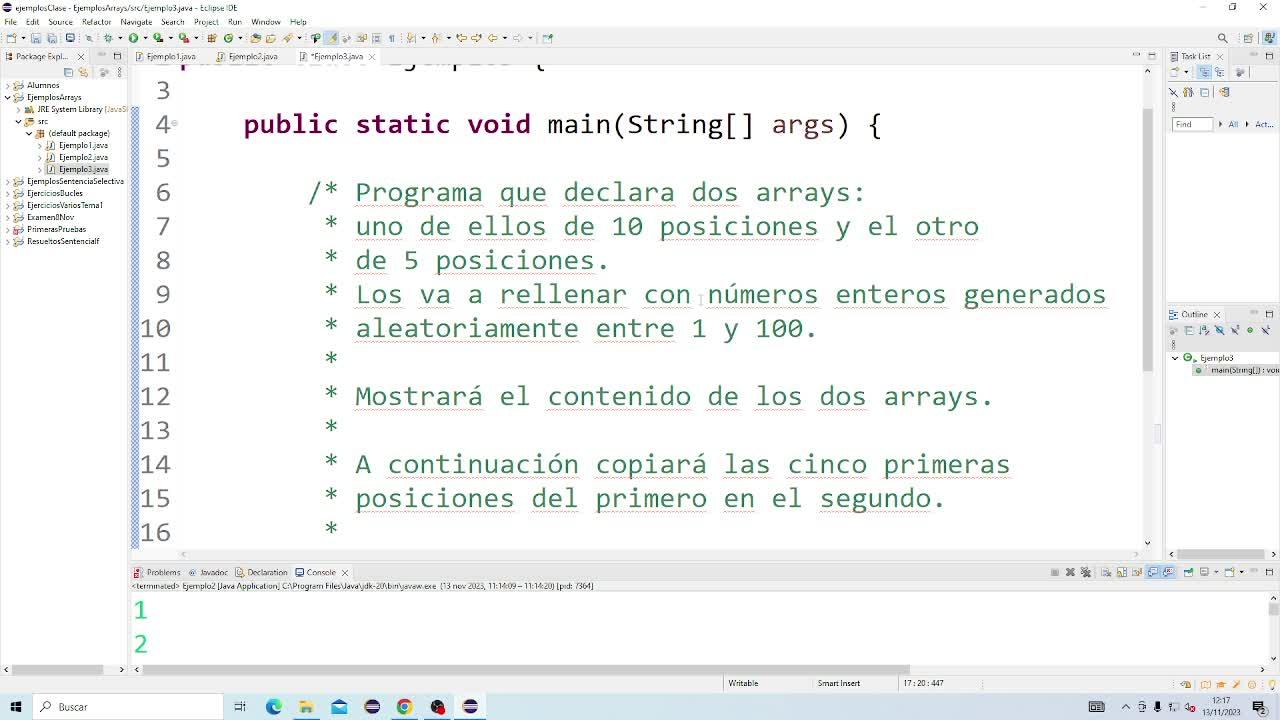Click the Open Type toolbar icon
The width and height of the screenshot is (1280, 720).
[255, 38]
